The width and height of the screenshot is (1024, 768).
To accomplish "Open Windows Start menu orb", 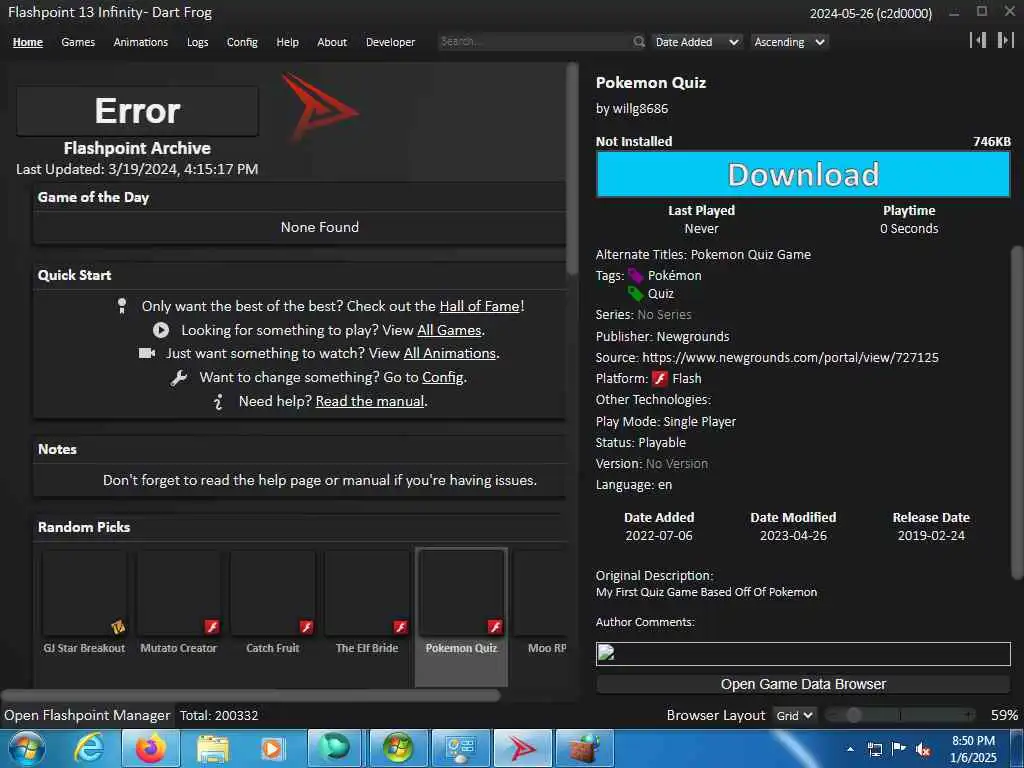I will pos(27,748).
